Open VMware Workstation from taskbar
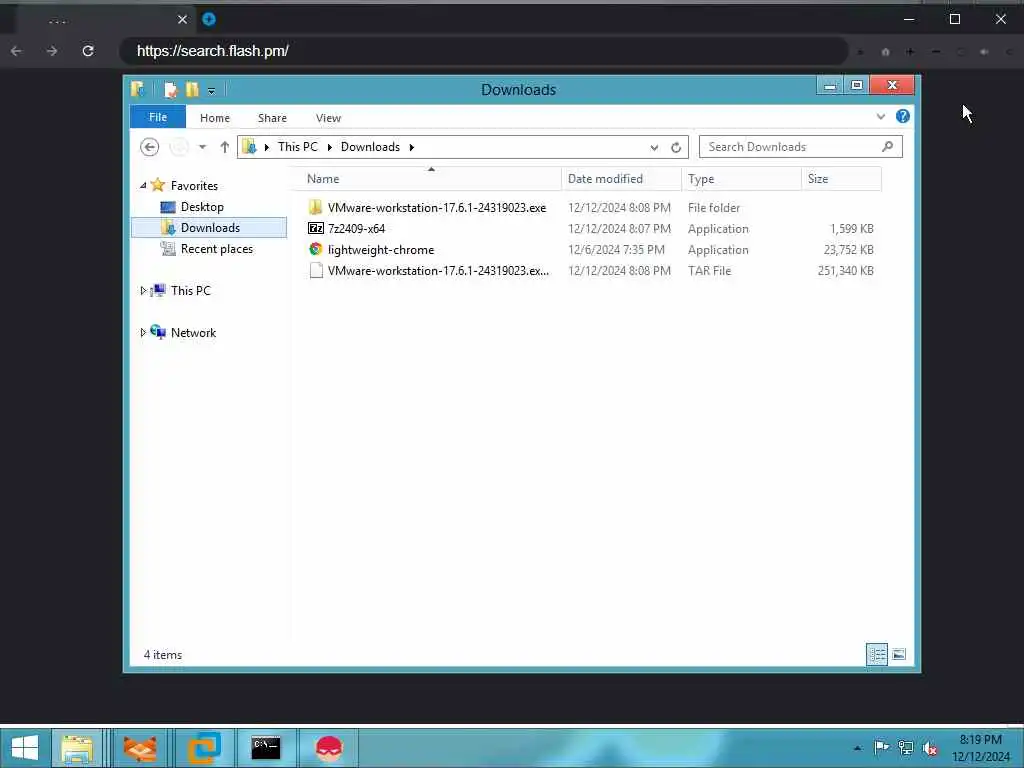The image size is (1024, 768). click(203, 748)
